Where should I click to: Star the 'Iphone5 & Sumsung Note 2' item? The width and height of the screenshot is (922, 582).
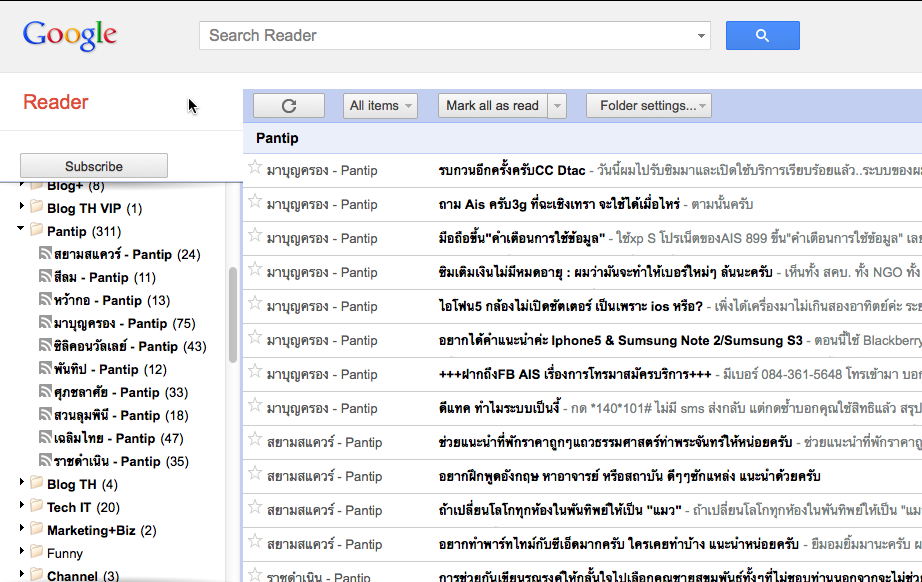click(255, 337)
